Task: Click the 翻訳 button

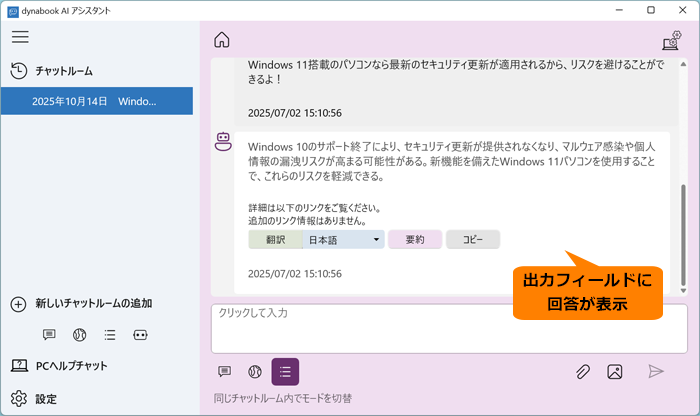Action: tap(275, 240)
